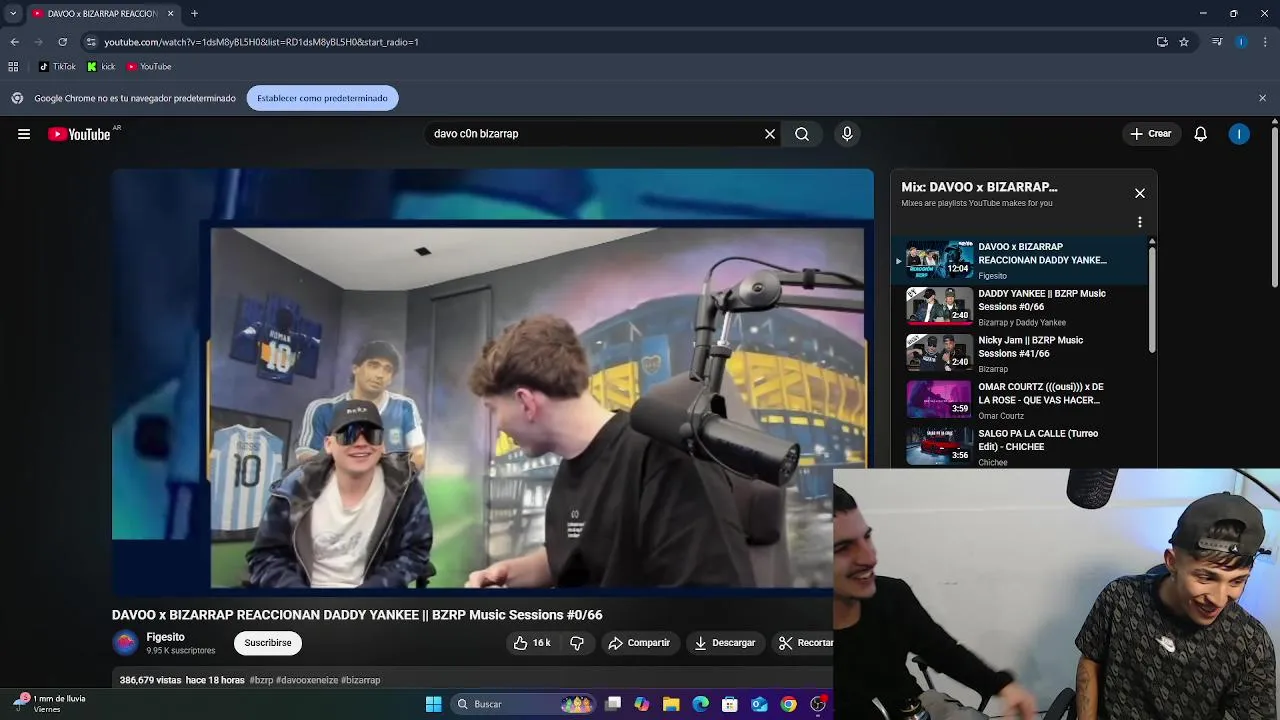Run search with the magnifier button
1280x720 pixels.
point(802,134)
